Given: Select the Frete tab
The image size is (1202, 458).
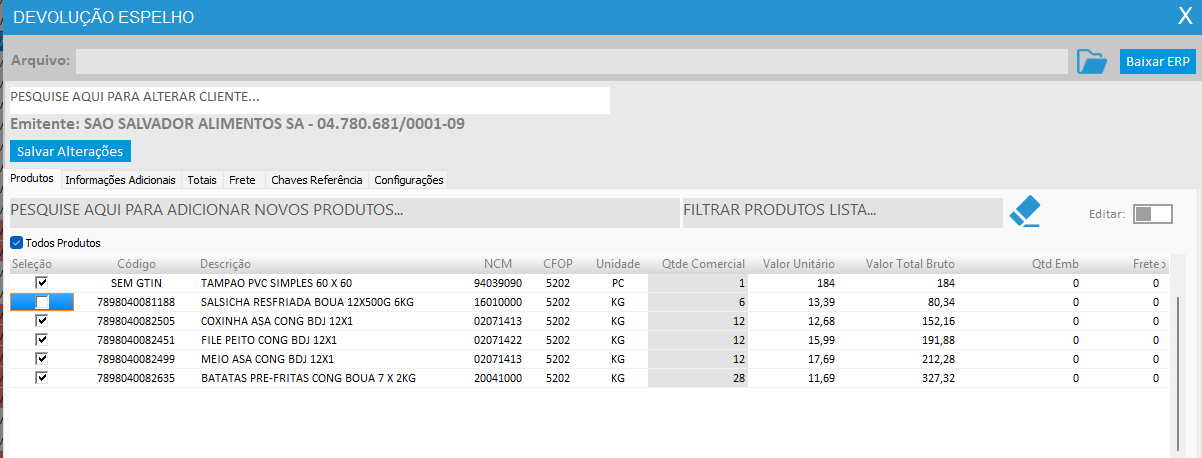Looking at the screenshot, I should 242,181.
